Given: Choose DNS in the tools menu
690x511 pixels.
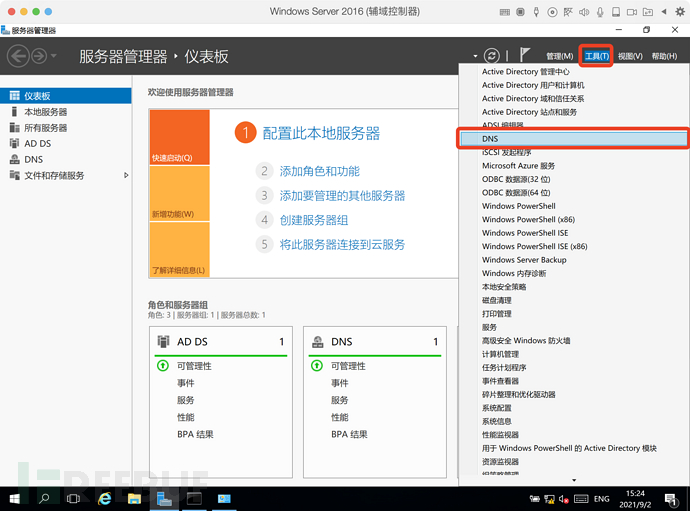Looking at the screenshot, I should tap(573, 139).
